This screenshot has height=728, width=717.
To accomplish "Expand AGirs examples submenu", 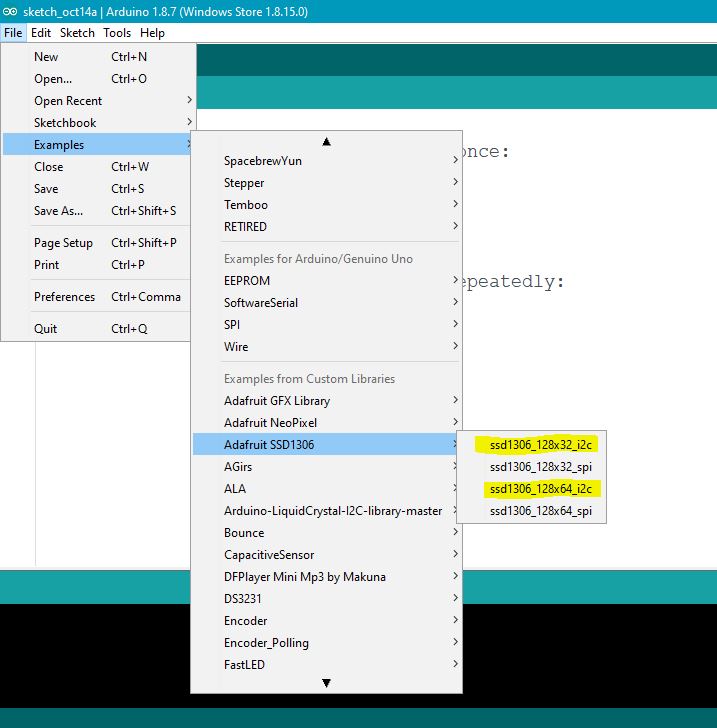I will click(325, 467).
